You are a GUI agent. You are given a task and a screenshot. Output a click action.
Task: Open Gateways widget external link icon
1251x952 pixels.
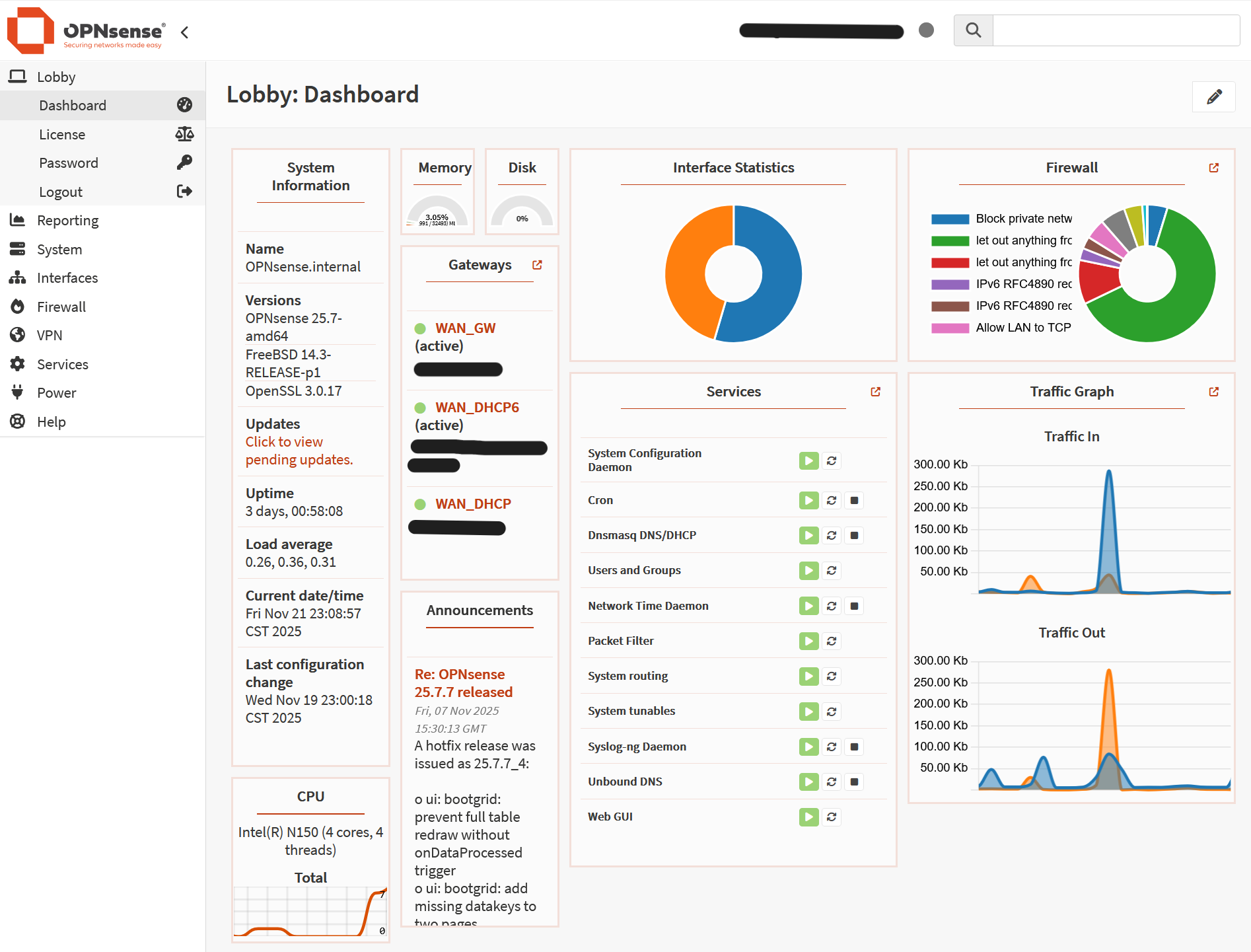537,265
